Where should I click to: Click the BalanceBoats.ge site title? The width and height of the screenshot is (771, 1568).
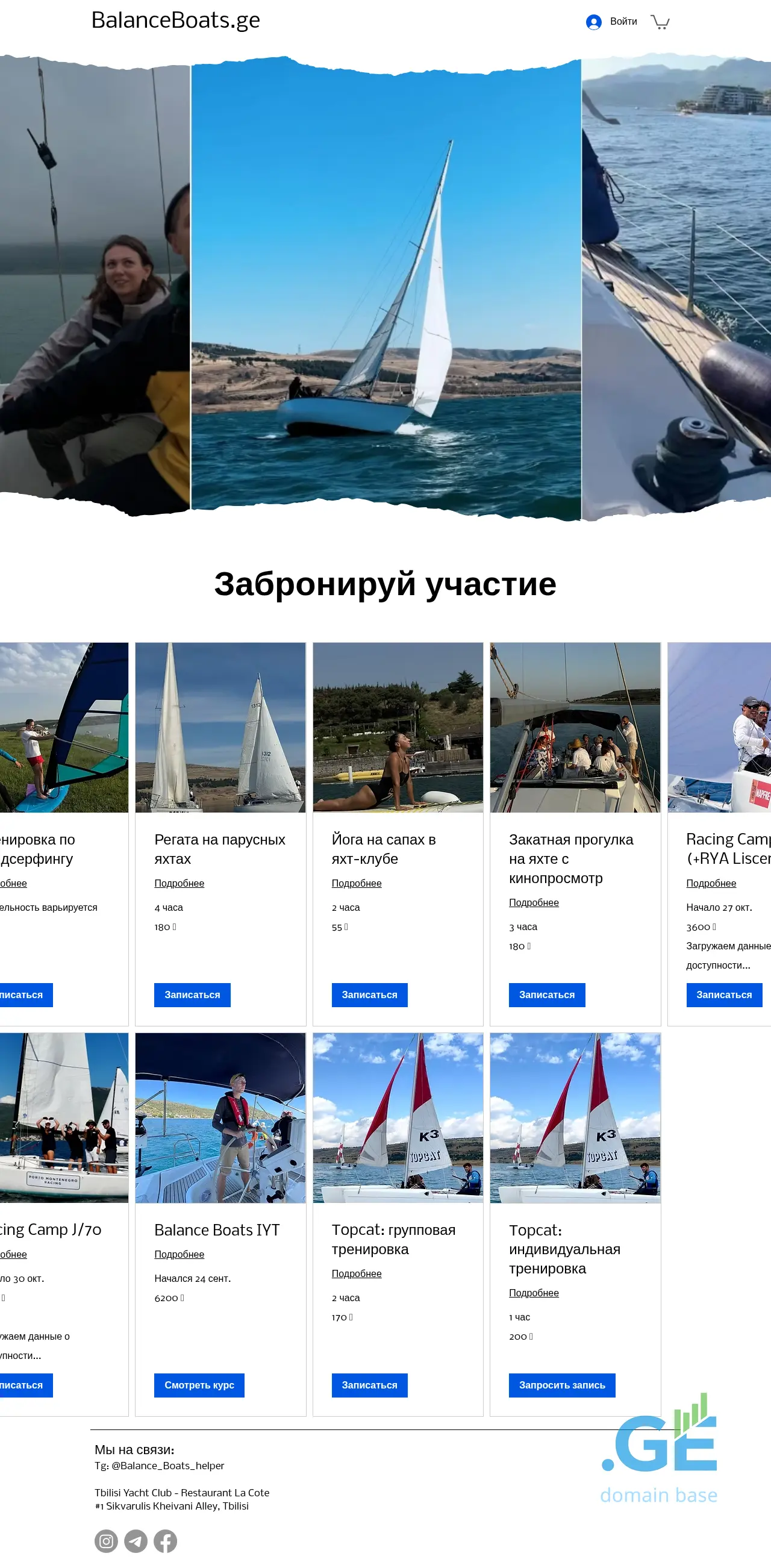(x=175, y=20)
